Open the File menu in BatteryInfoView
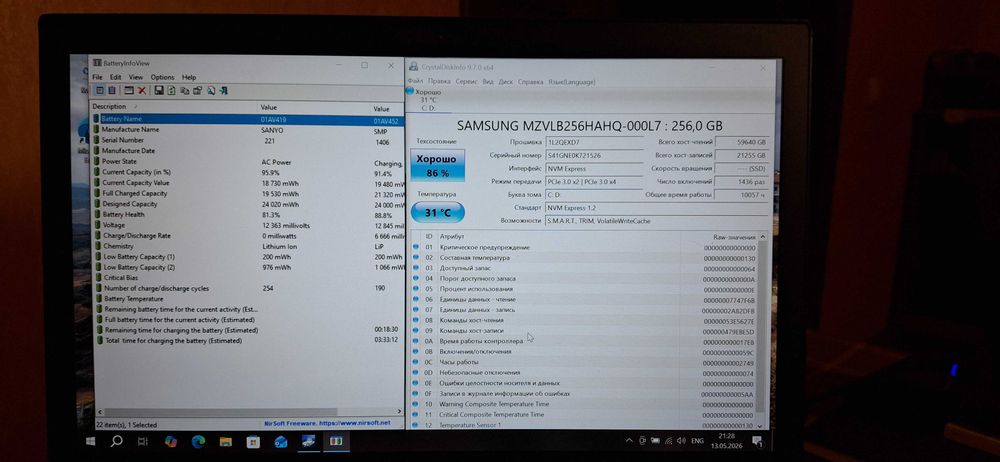The height and width of the screenshot is (462, 1000). [98, 77]
